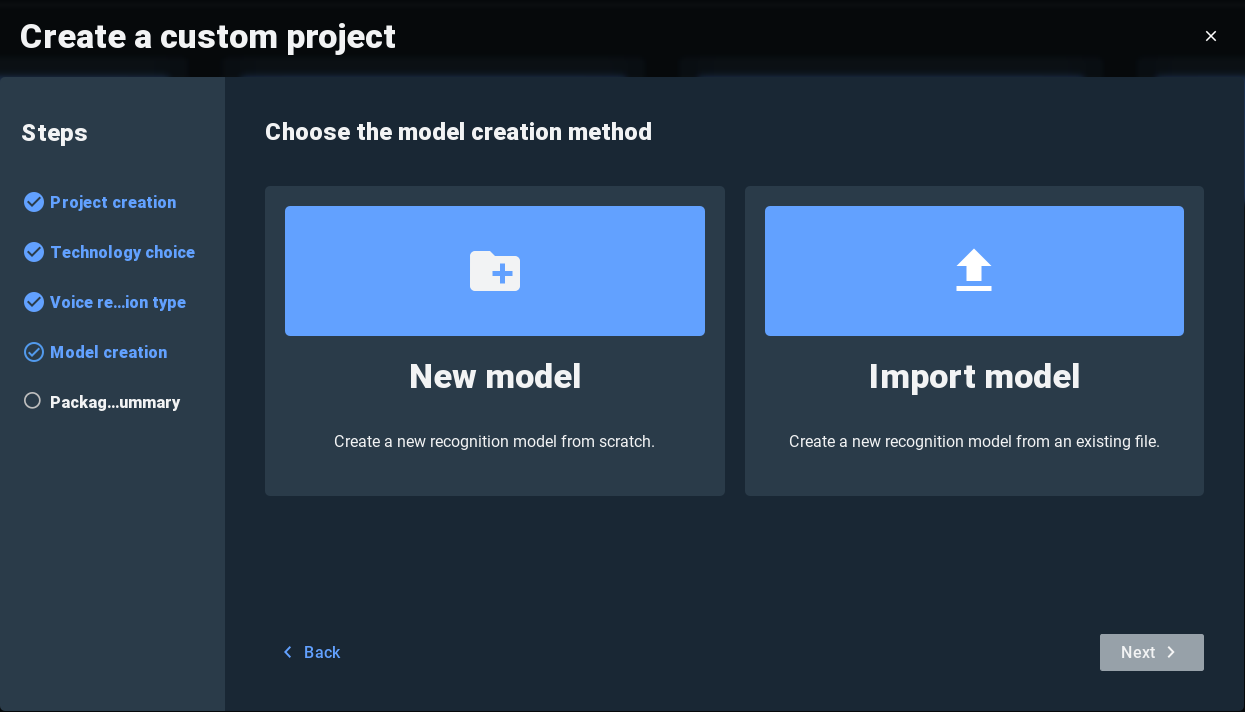Close the Create a custom project dialog

click(1211, 36)
